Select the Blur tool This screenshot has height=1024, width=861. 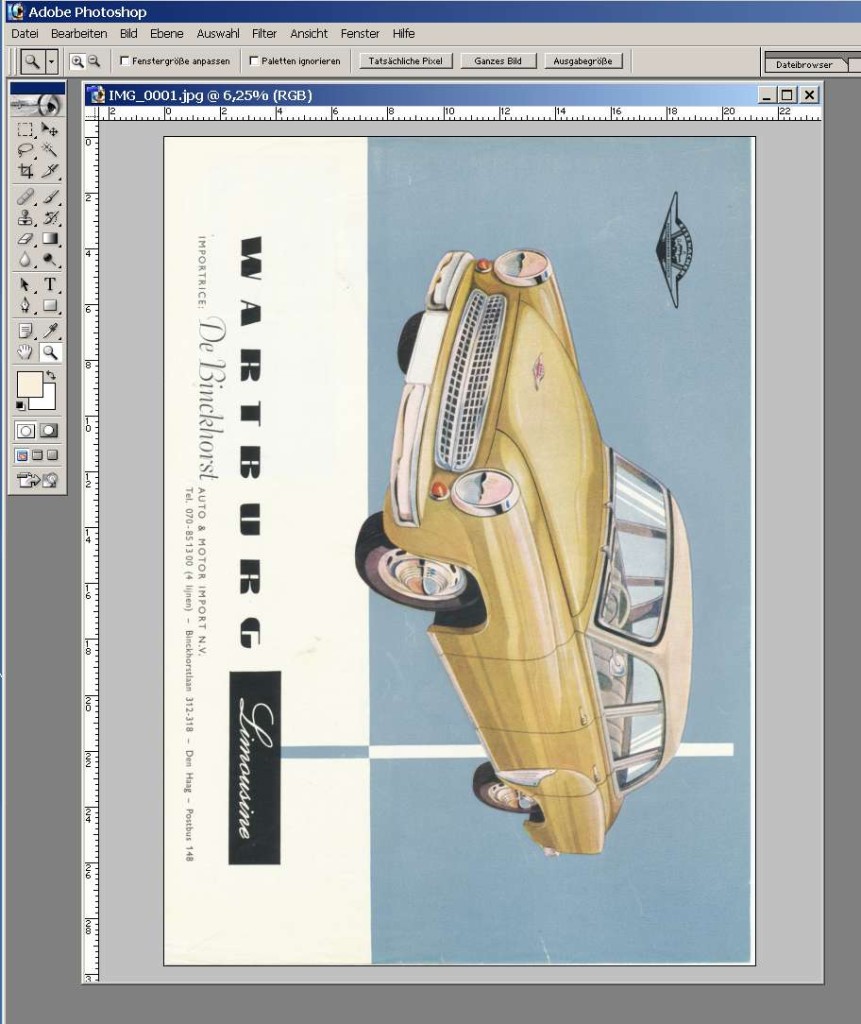click(x=25, y=259)
